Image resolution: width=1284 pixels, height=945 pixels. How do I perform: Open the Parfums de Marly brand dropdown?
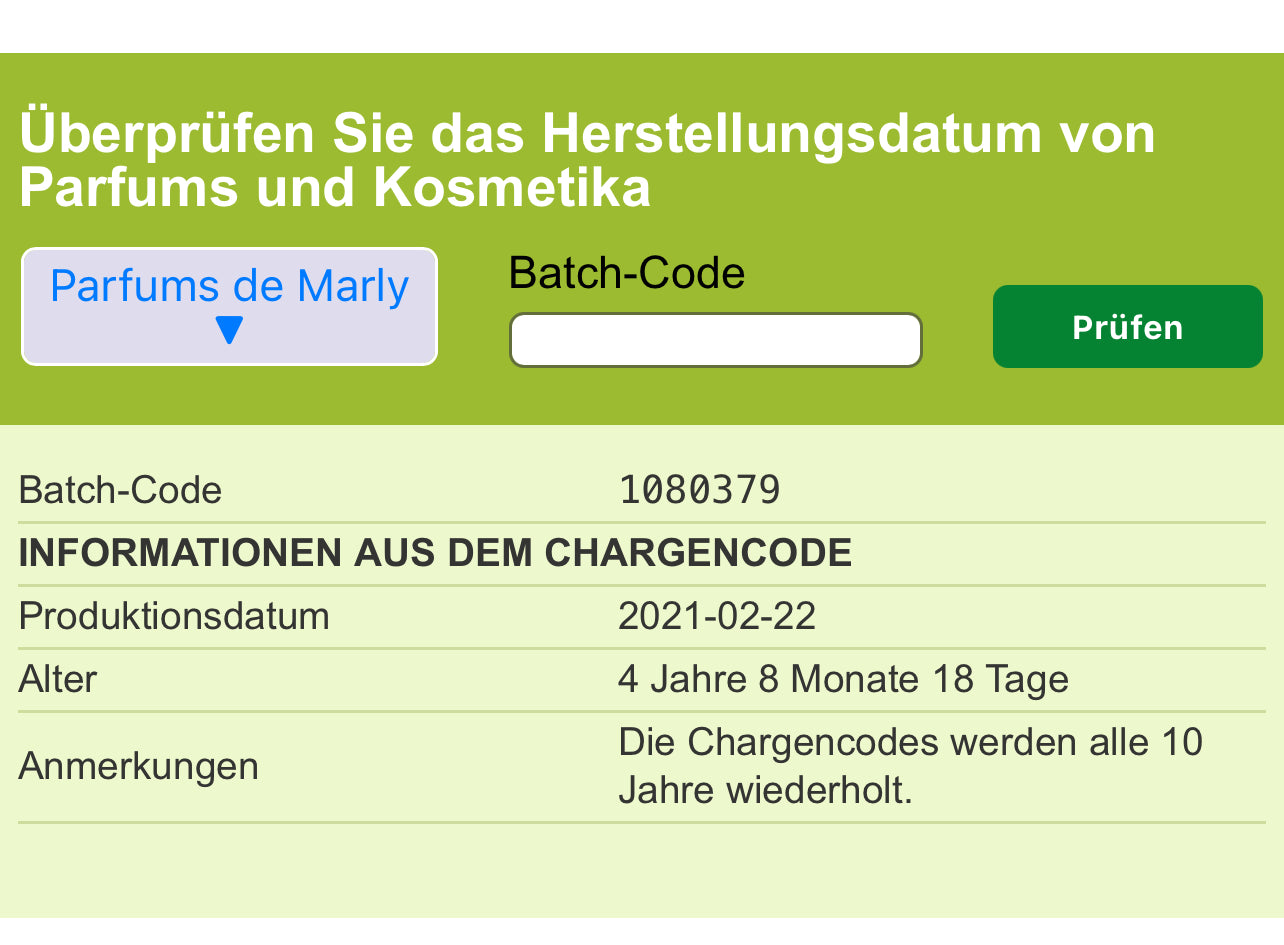229,306
